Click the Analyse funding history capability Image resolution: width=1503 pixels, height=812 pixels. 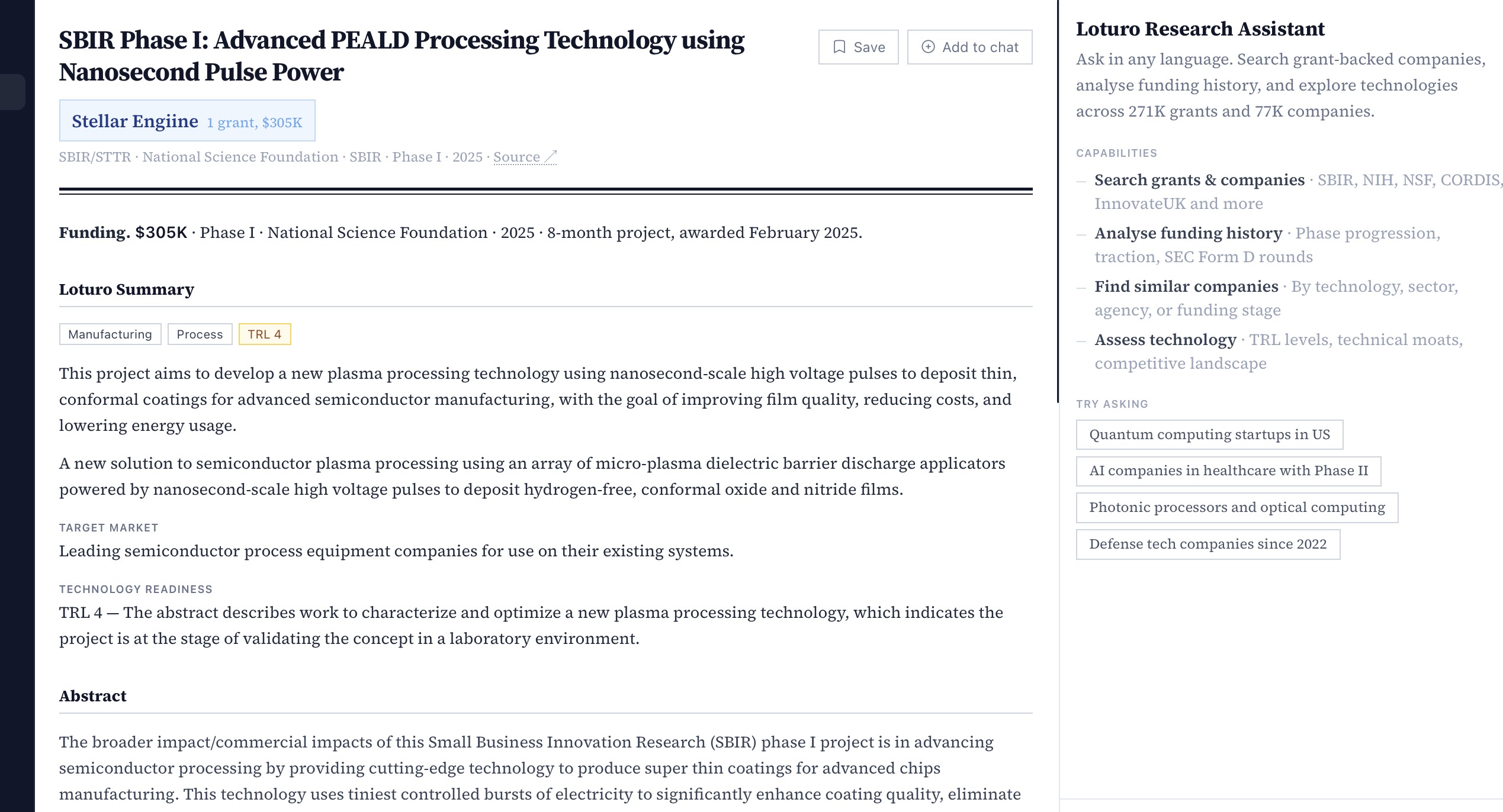[1188, 233]
